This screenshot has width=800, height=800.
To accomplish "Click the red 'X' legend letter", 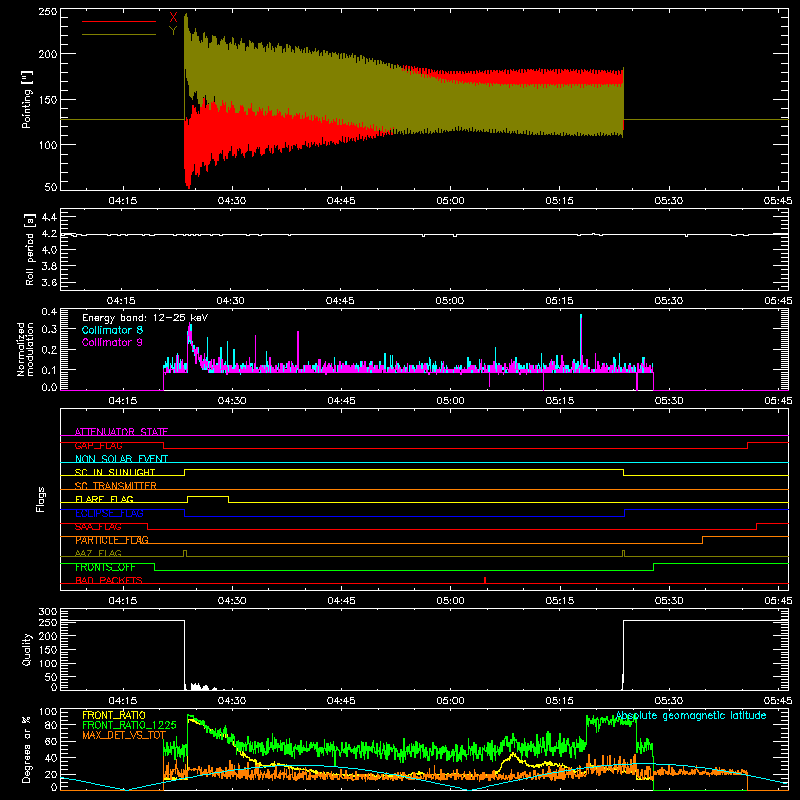I will 173,17.
